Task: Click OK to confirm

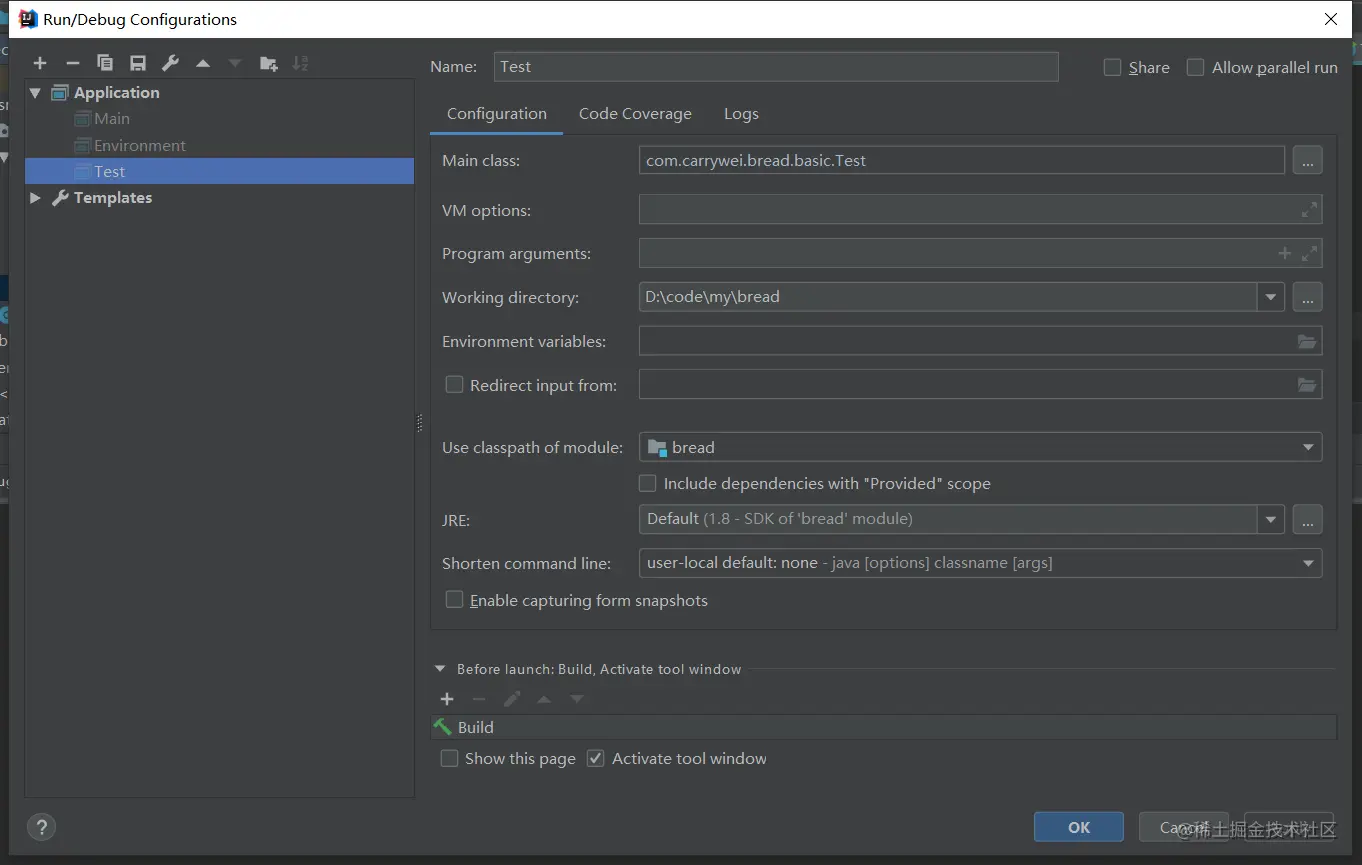Action: coord(1079,827)
